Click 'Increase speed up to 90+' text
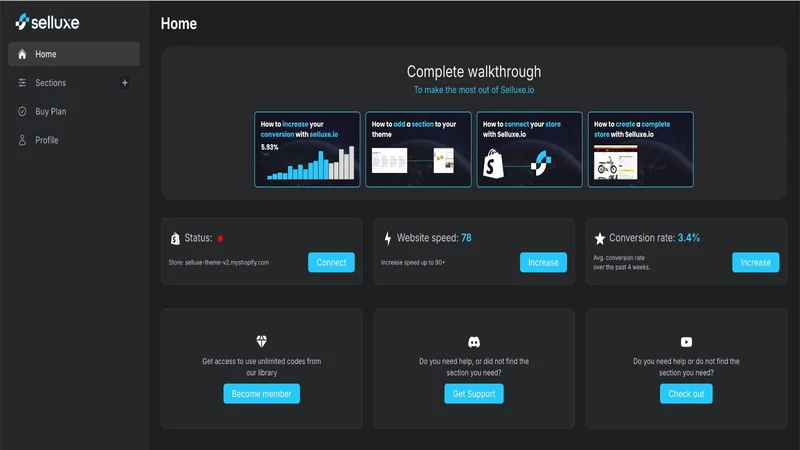 click(x=413, y=262)
